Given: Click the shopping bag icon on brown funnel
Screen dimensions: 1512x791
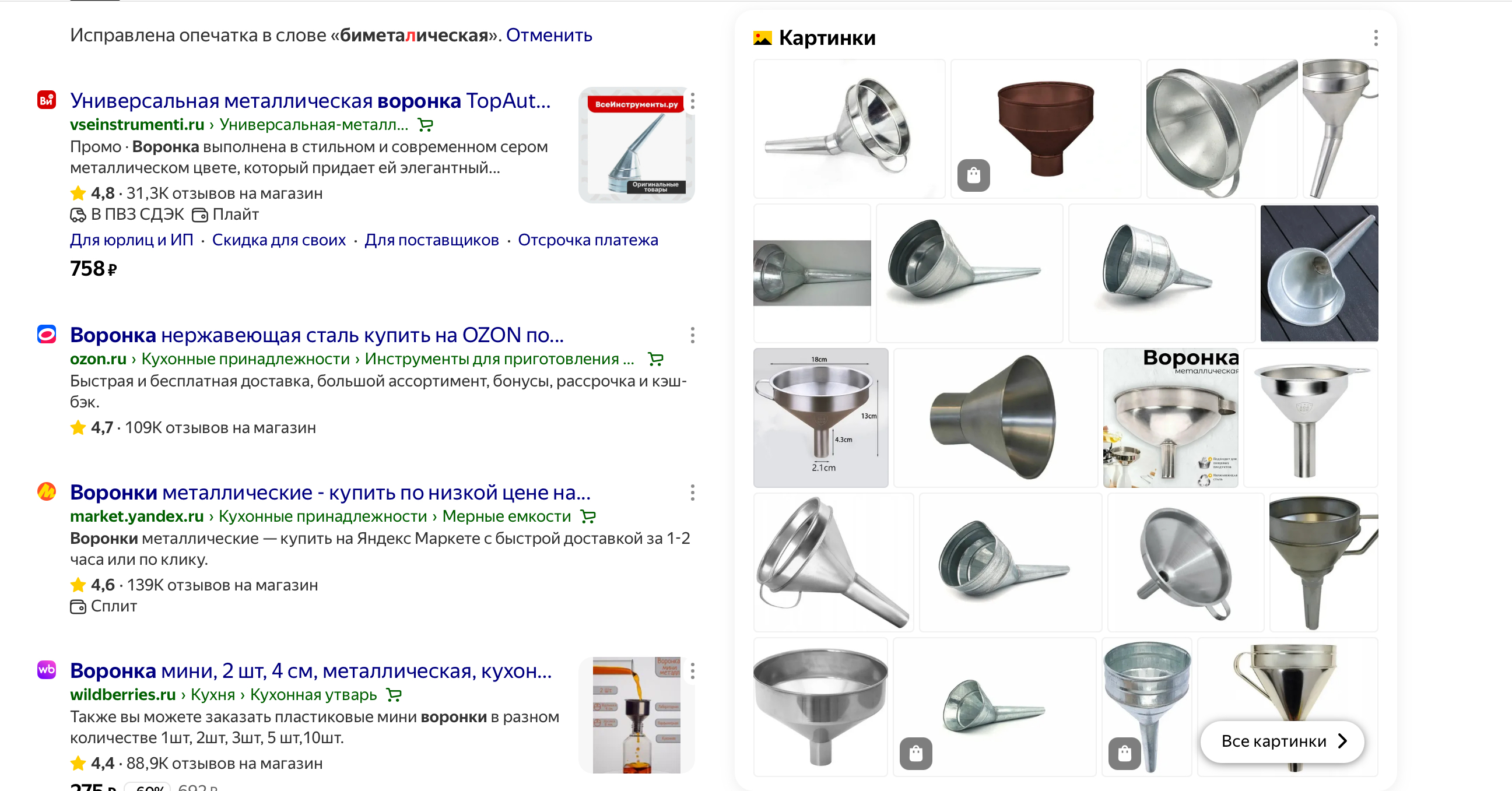Looking at the screenshot, I should [973, 175].
